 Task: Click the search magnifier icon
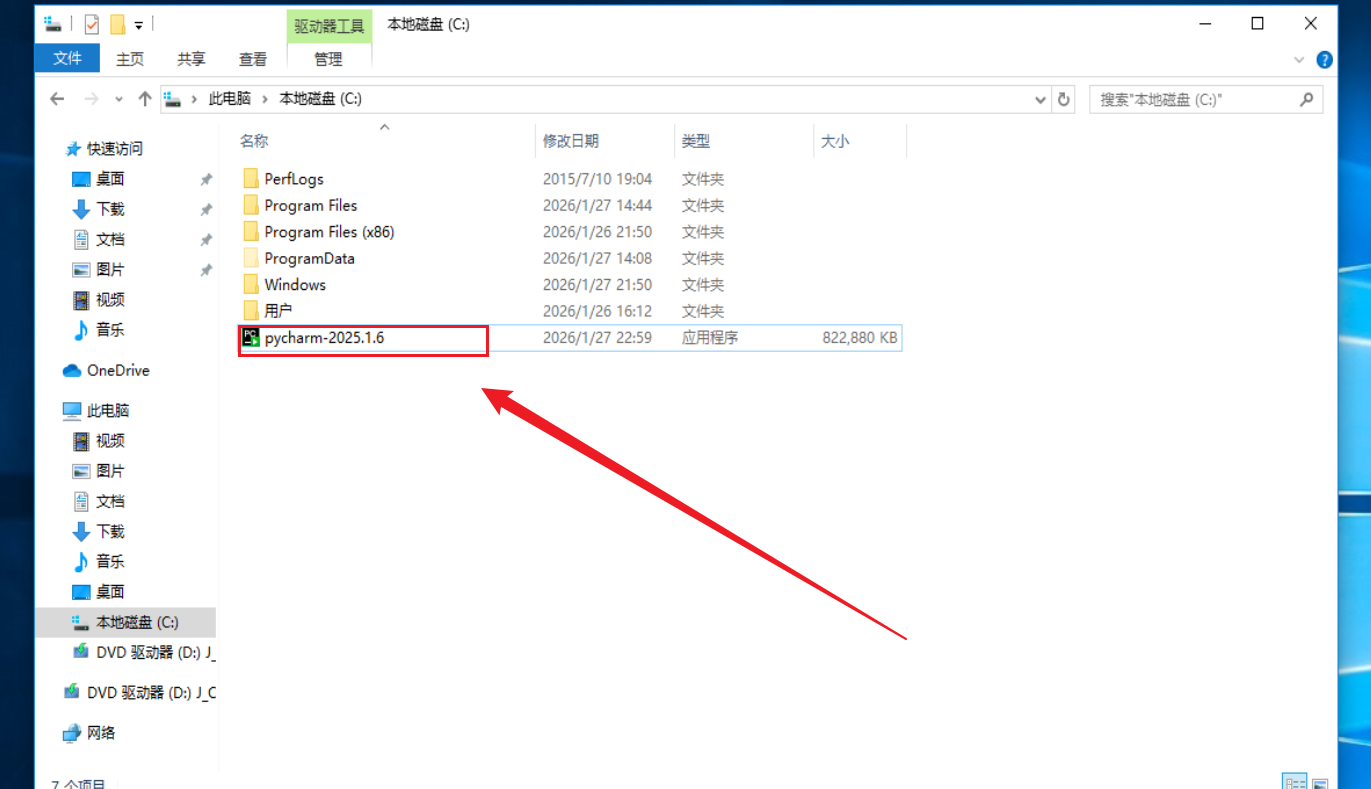click(1306, 99)
